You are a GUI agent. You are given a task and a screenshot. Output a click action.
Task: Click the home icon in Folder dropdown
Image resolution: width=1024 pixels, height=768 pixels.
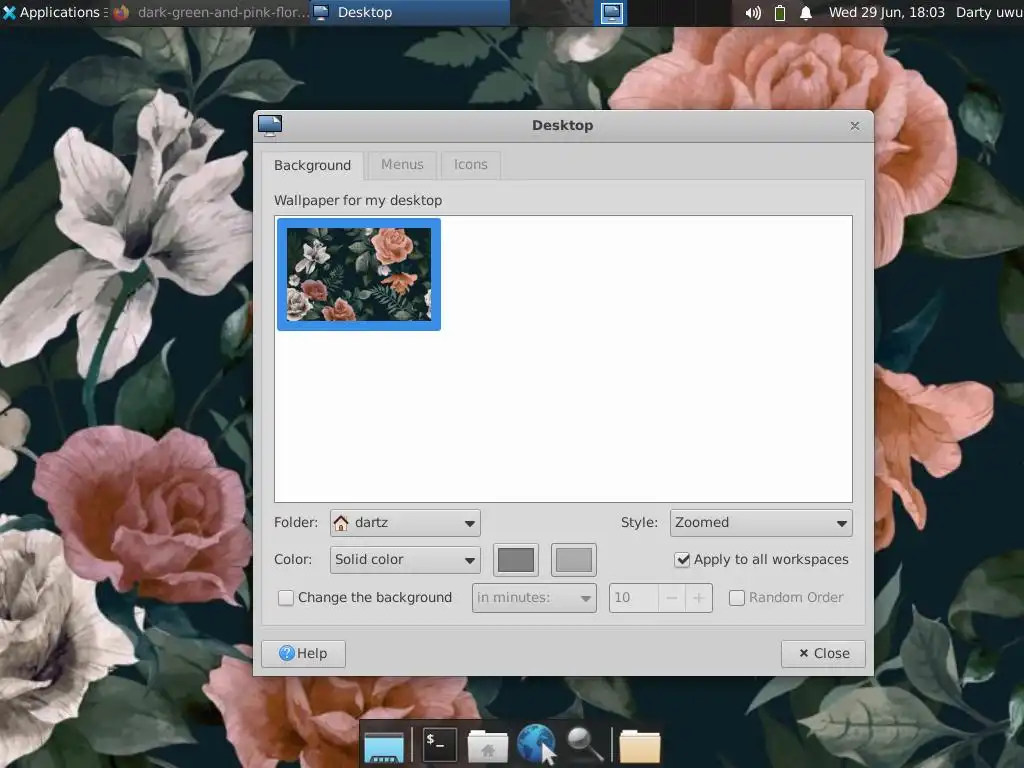(x=341, y=523)
